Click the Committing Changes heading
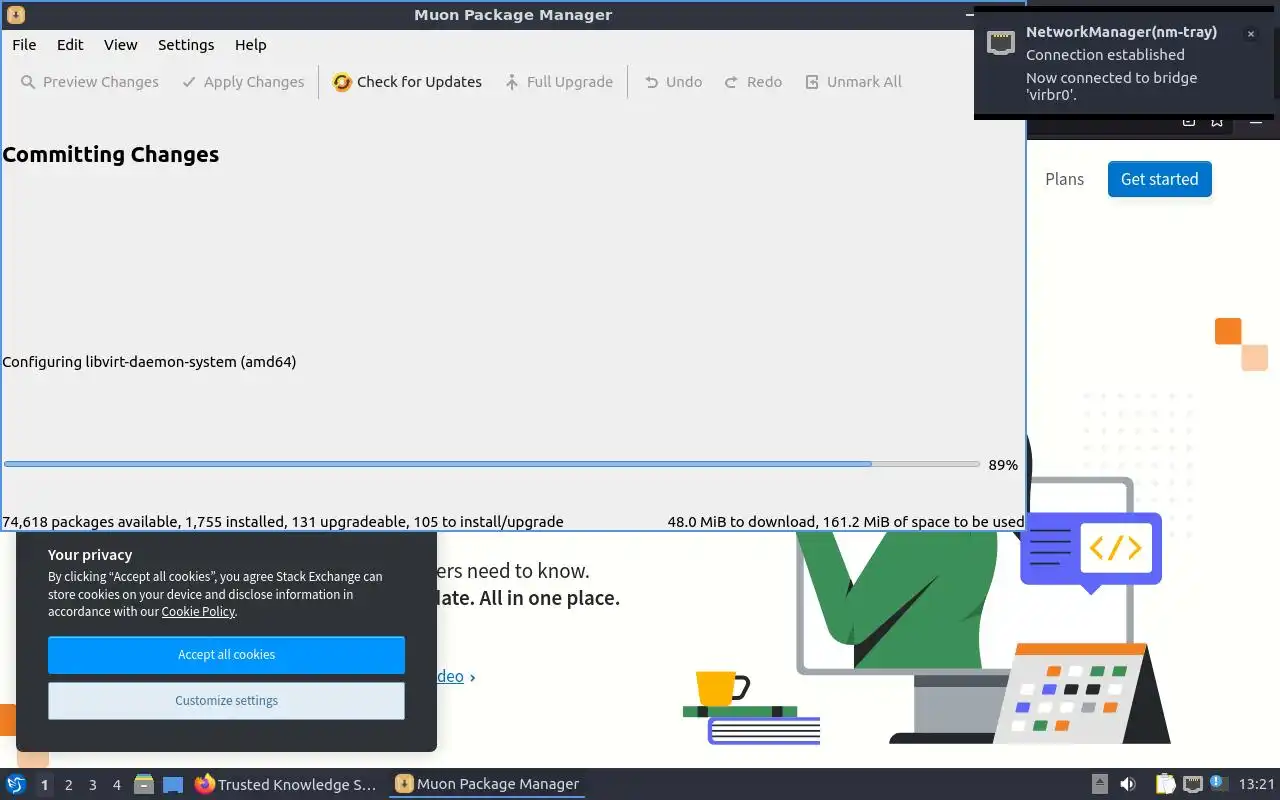The height and width of the screenshot is (800, 1280). pos(110,154)
